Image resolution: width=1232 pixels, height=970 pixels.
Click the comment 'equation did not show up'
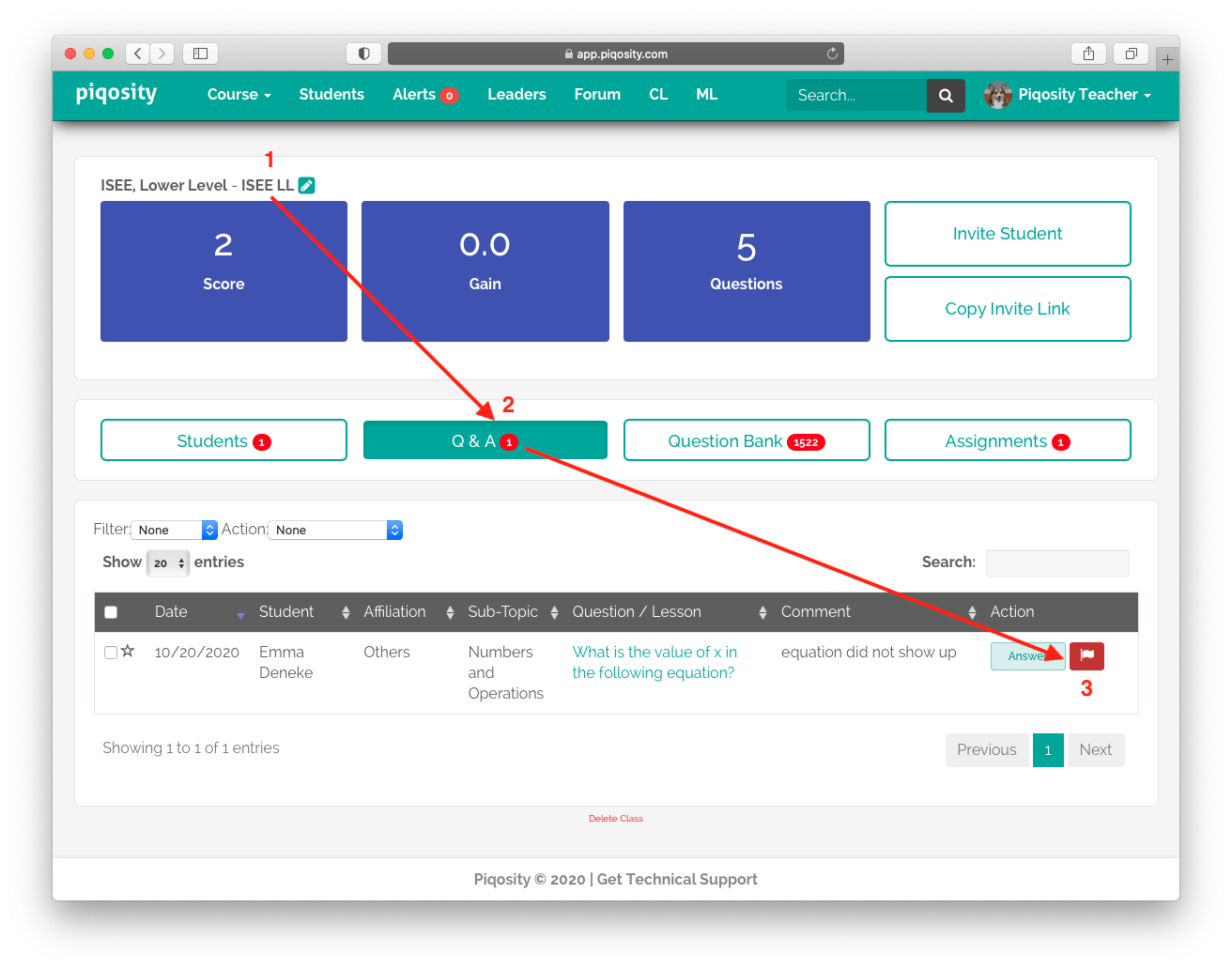[x=869, y=652]
